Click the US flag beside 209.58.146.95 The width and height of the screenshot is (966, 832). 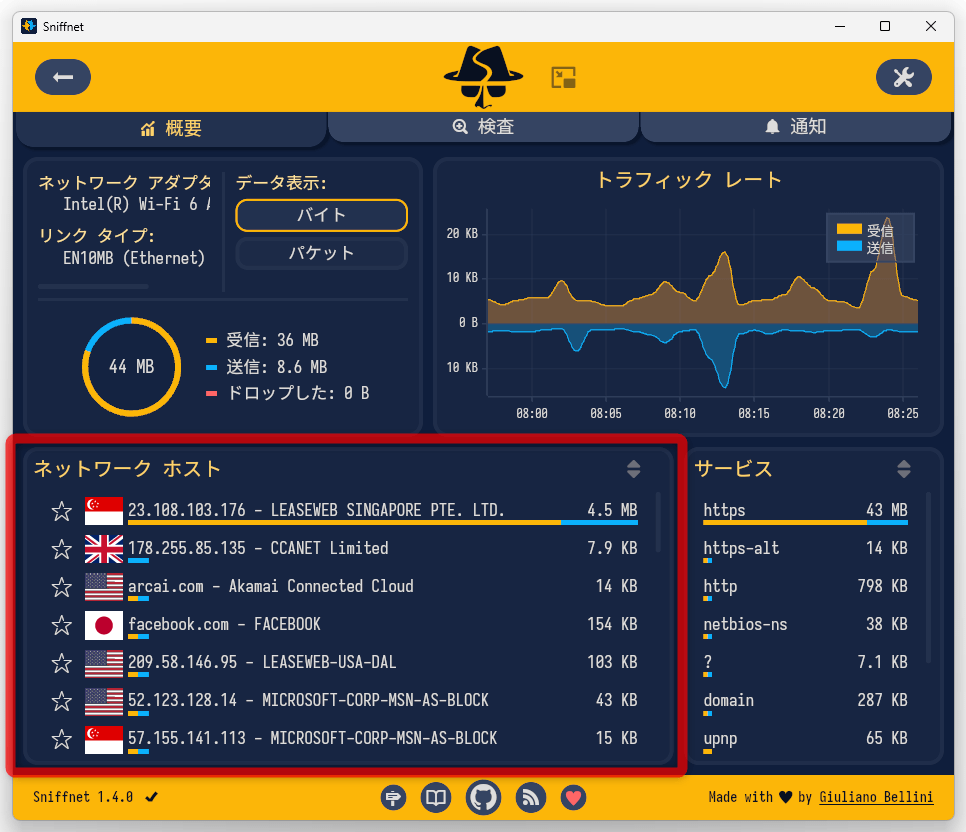click(104, 663)
